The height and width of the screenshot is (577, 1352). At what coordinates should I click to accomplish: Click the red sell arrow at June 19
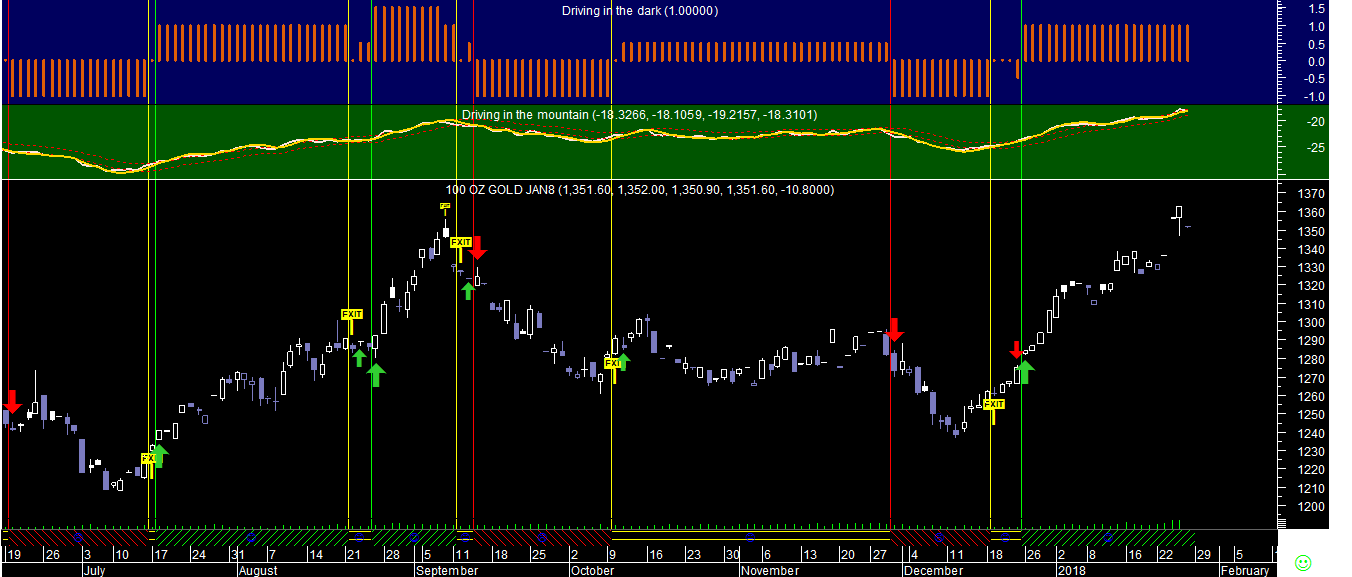[x=12, y=401]
